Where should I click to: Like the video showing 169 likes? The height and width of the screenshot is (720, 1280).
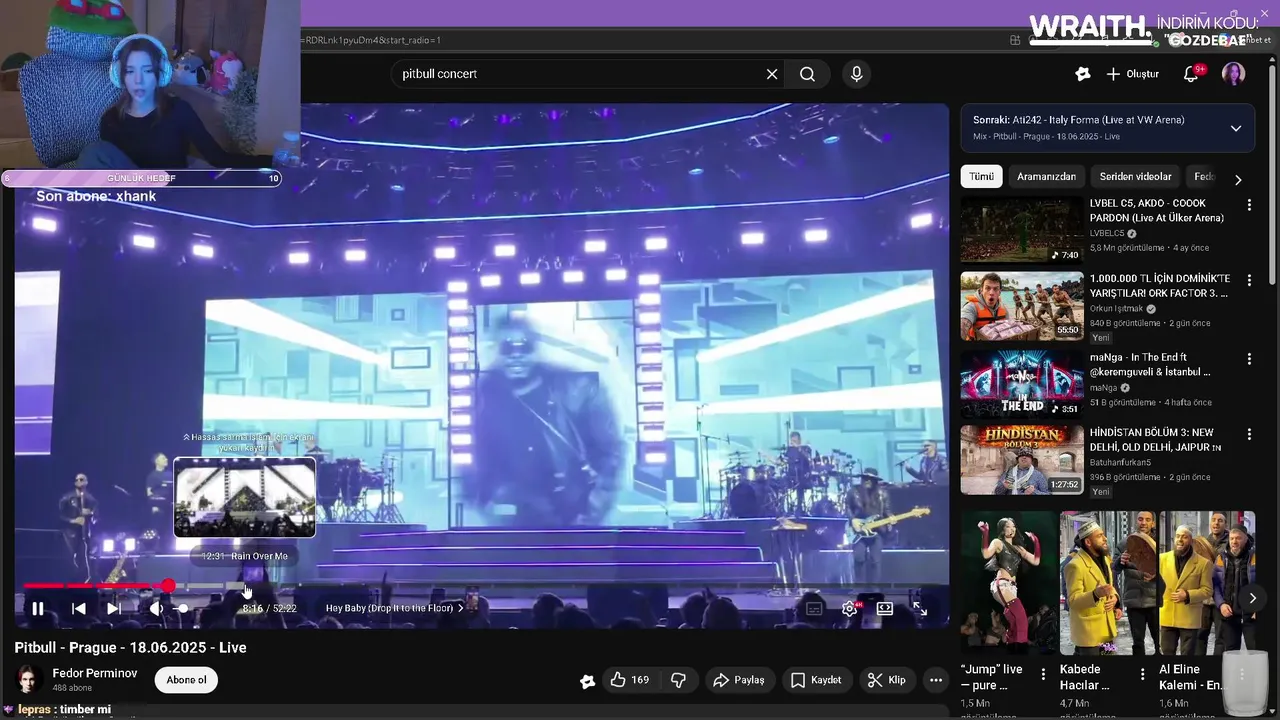click(x=630, y=680)
